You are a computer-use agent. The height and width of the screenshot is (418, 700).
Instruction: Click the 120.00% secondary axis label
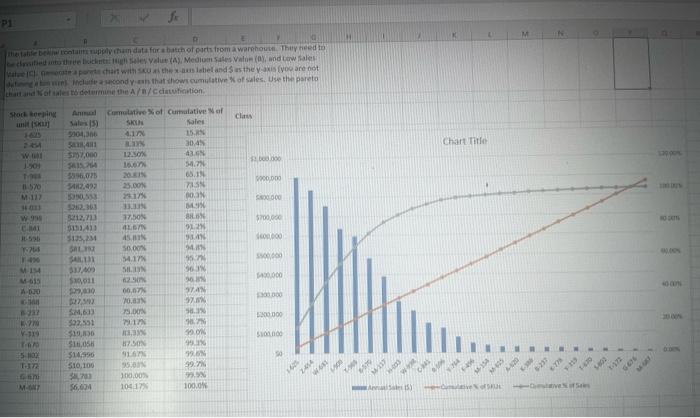(669, 153)
